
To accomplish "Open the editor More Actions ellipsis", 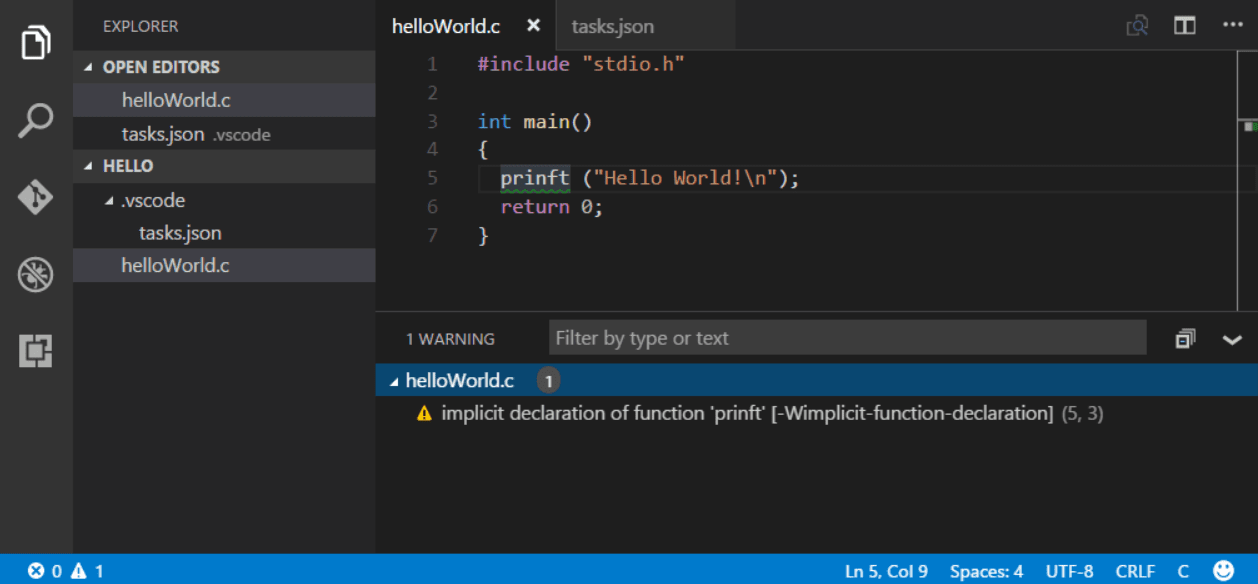I will tap(1232, 26).
